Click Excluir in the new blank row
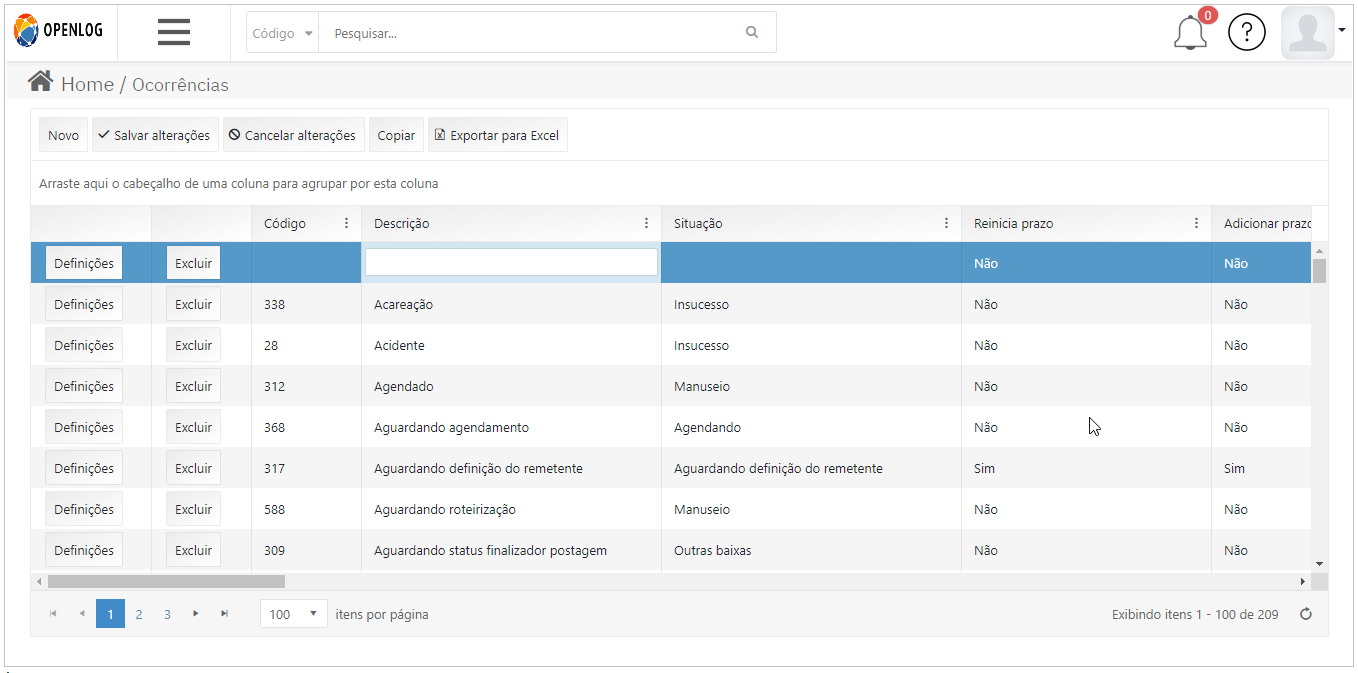Image resolution: width=1358 pixels, height=673 pixels. click(x=193, y=263)
